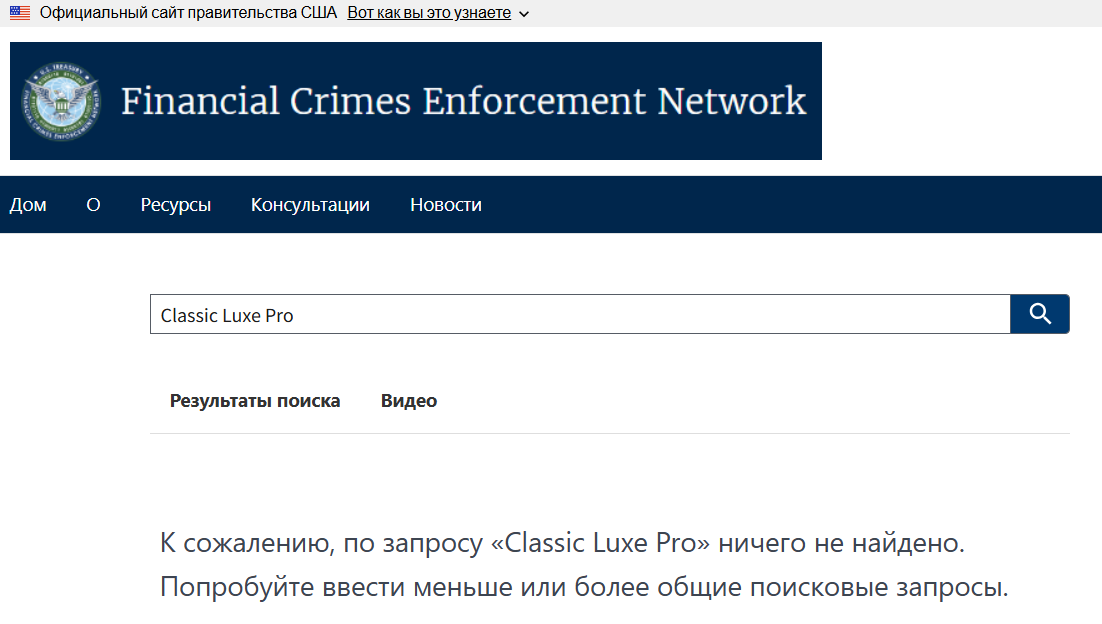
Task: Click the search magnifying glass icon
Action: click(1039, 313)
